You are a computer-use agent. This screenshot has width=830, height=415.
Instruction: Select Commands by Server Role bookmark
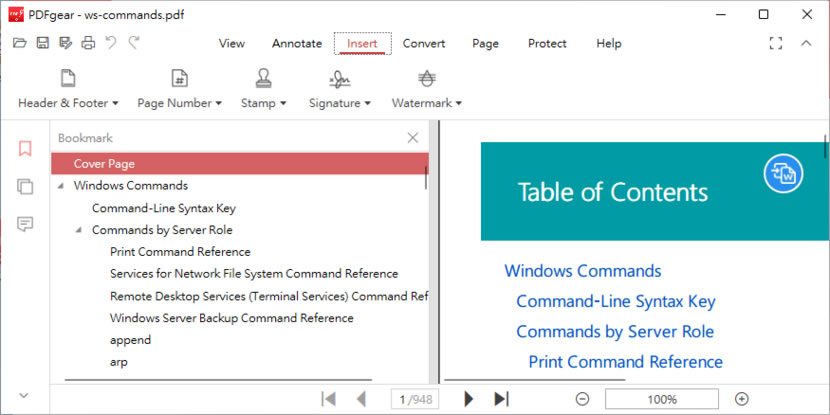(162, 230)
